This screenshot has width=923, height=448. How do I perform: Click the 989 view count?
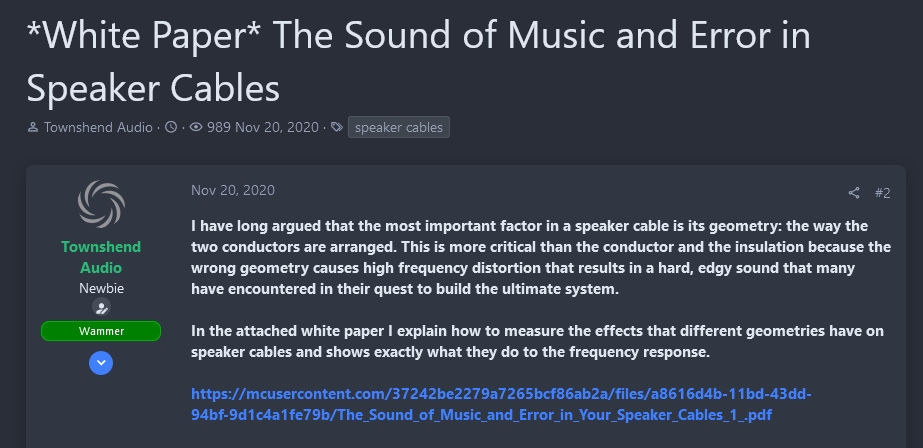(x=219, y=128)
